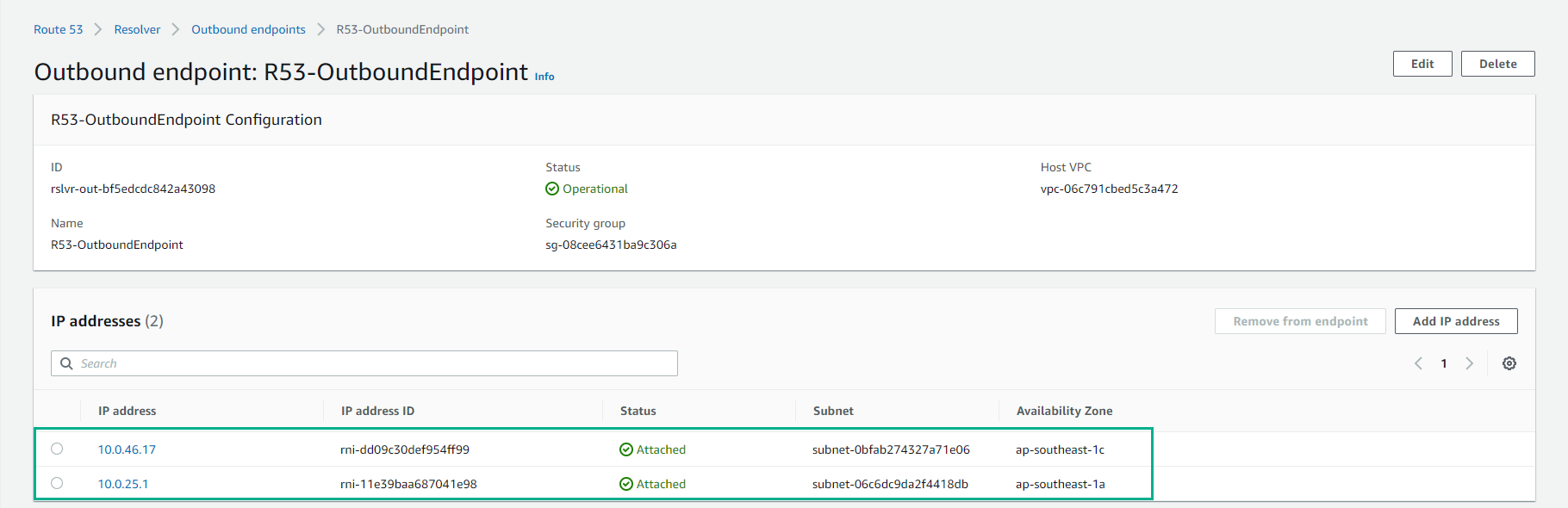Click rni-11e39baa687041e98 cell
Image resolution: width=1568 pixels, height=508 pixels.
[408, 484]
